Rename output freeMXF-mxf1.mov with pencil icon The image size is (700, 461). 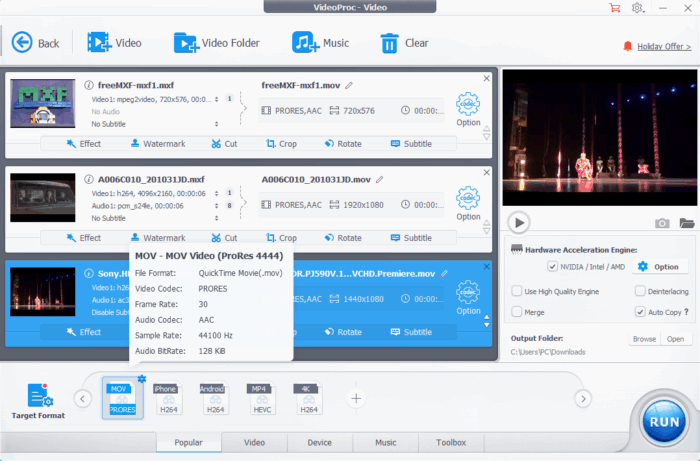(x=349, y=85)
